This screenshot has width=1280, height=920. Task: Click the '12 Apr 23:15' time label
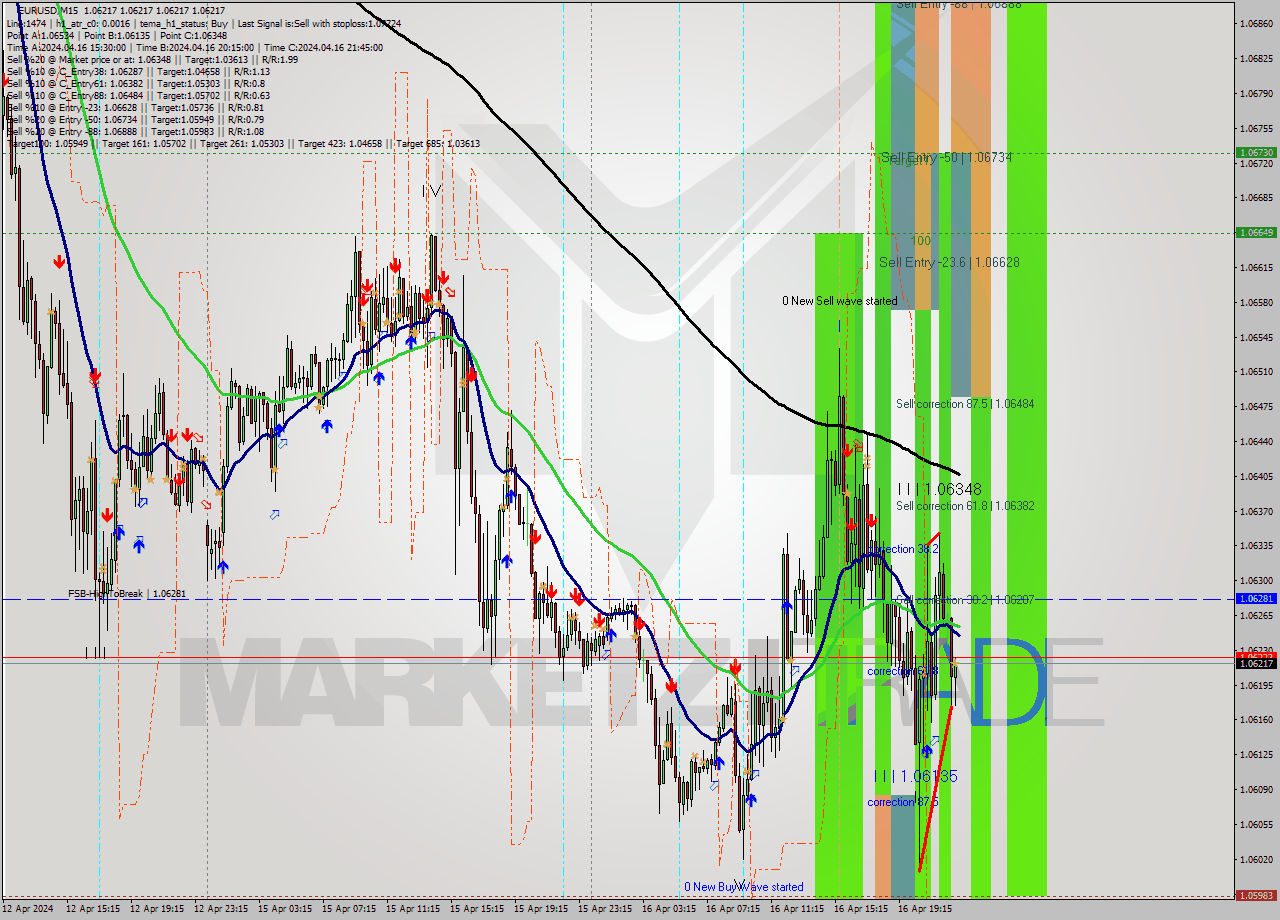[x=221, y=910]
